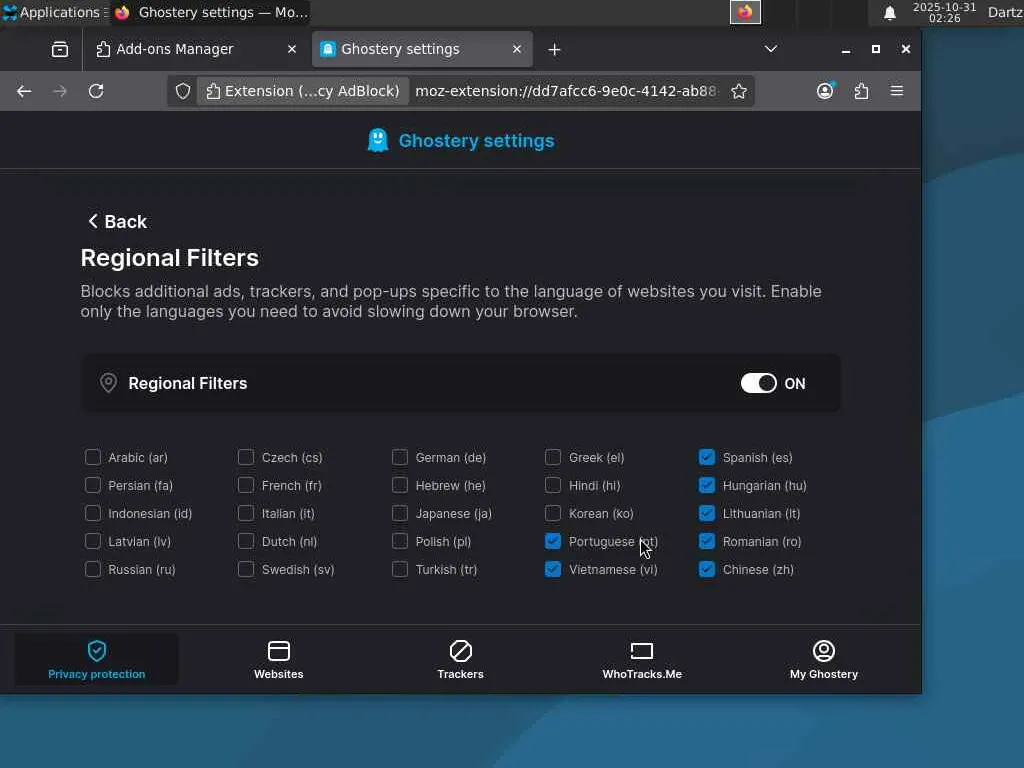Screen dimensions: 1024x768
Task: Bookmark this page with the star icon
Action: click(739, 91)
